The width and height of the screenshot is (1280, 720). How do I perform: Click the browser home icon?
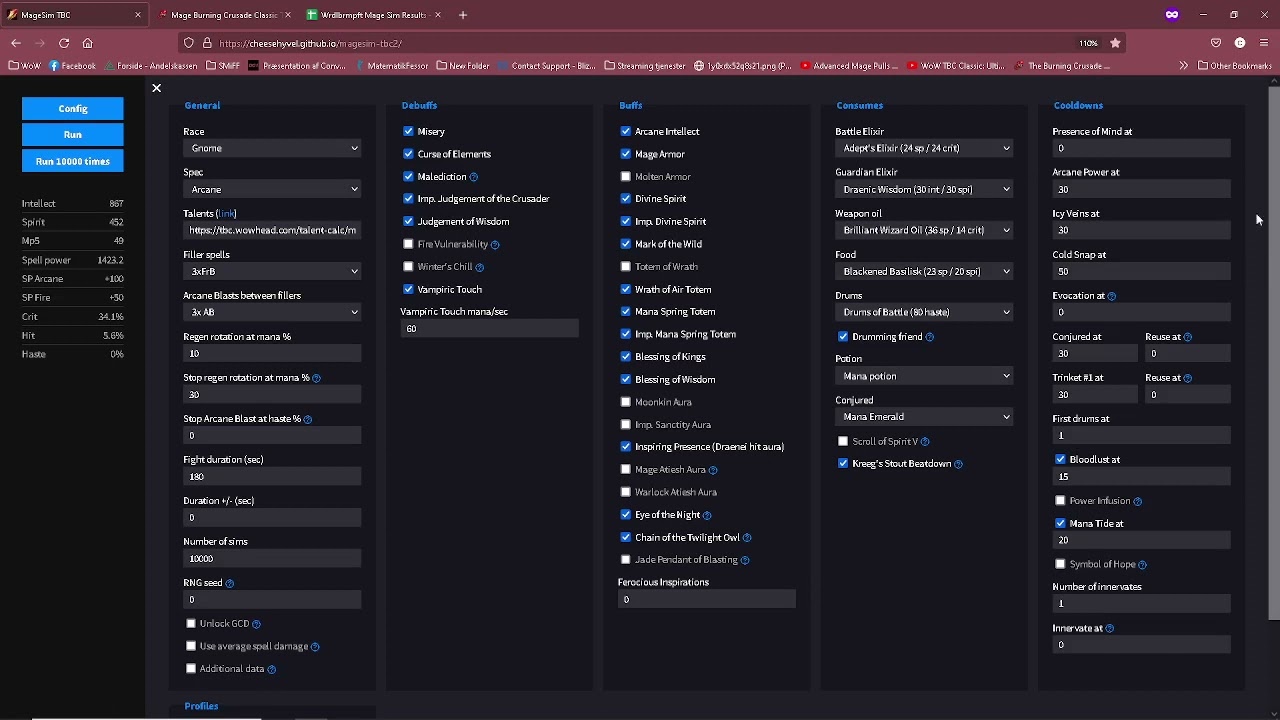(88, 43)
